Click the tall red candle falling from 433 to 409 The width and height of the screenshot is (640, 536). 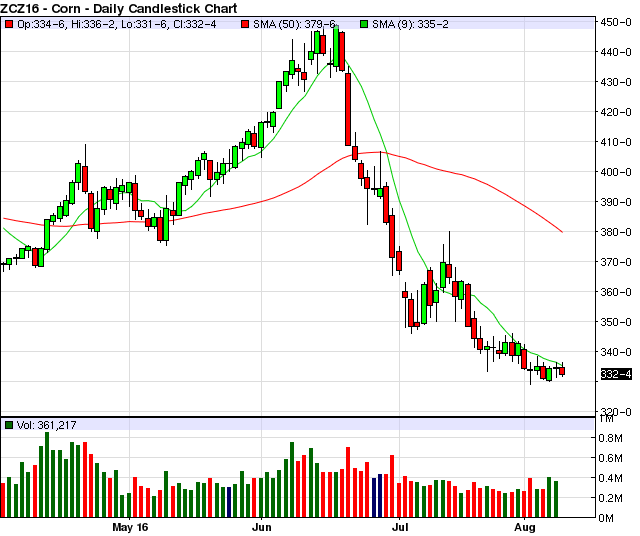[x=348, y=109]
